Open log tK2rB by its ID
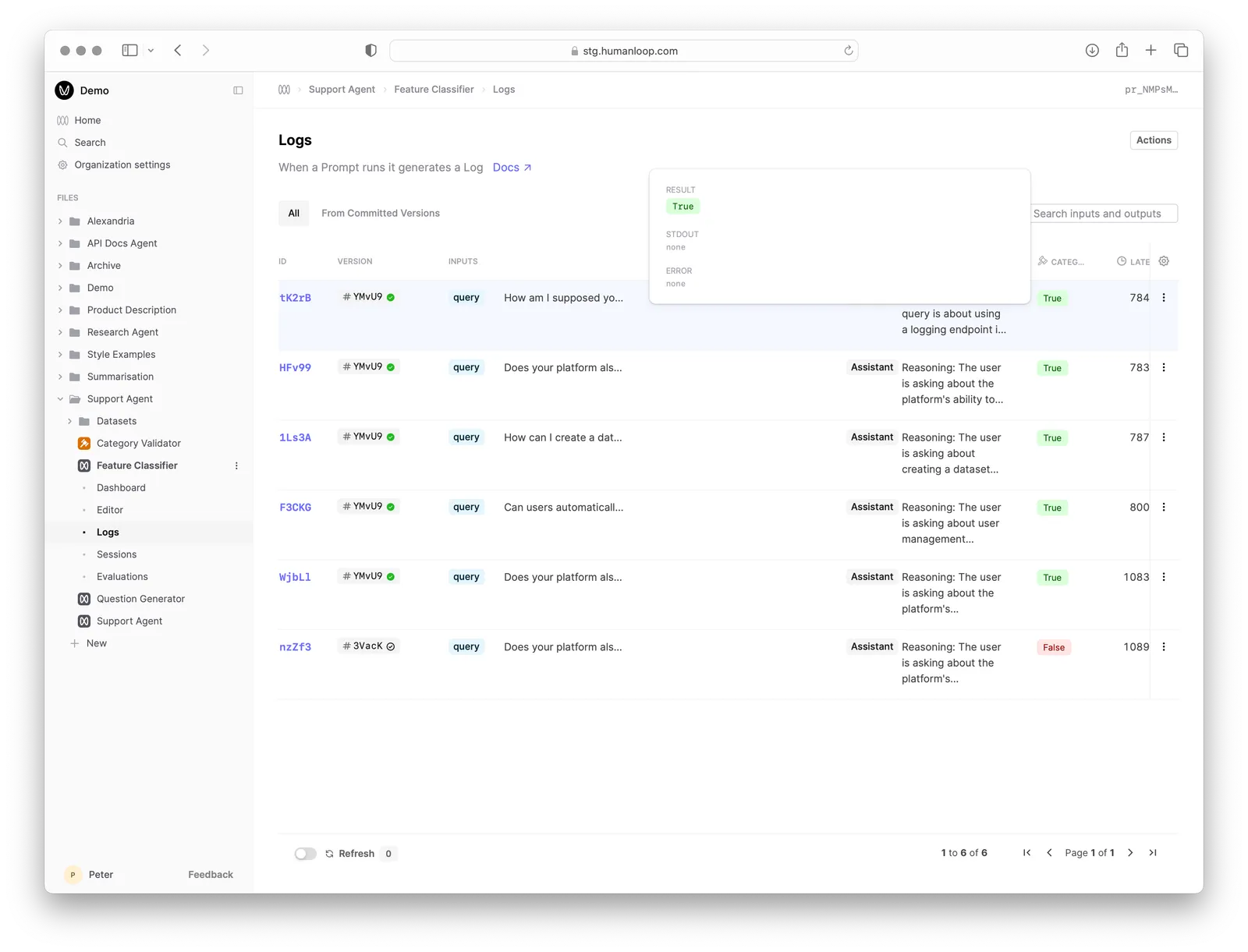The width and height of the screenshot is (1248, 952). pos(295,298)
